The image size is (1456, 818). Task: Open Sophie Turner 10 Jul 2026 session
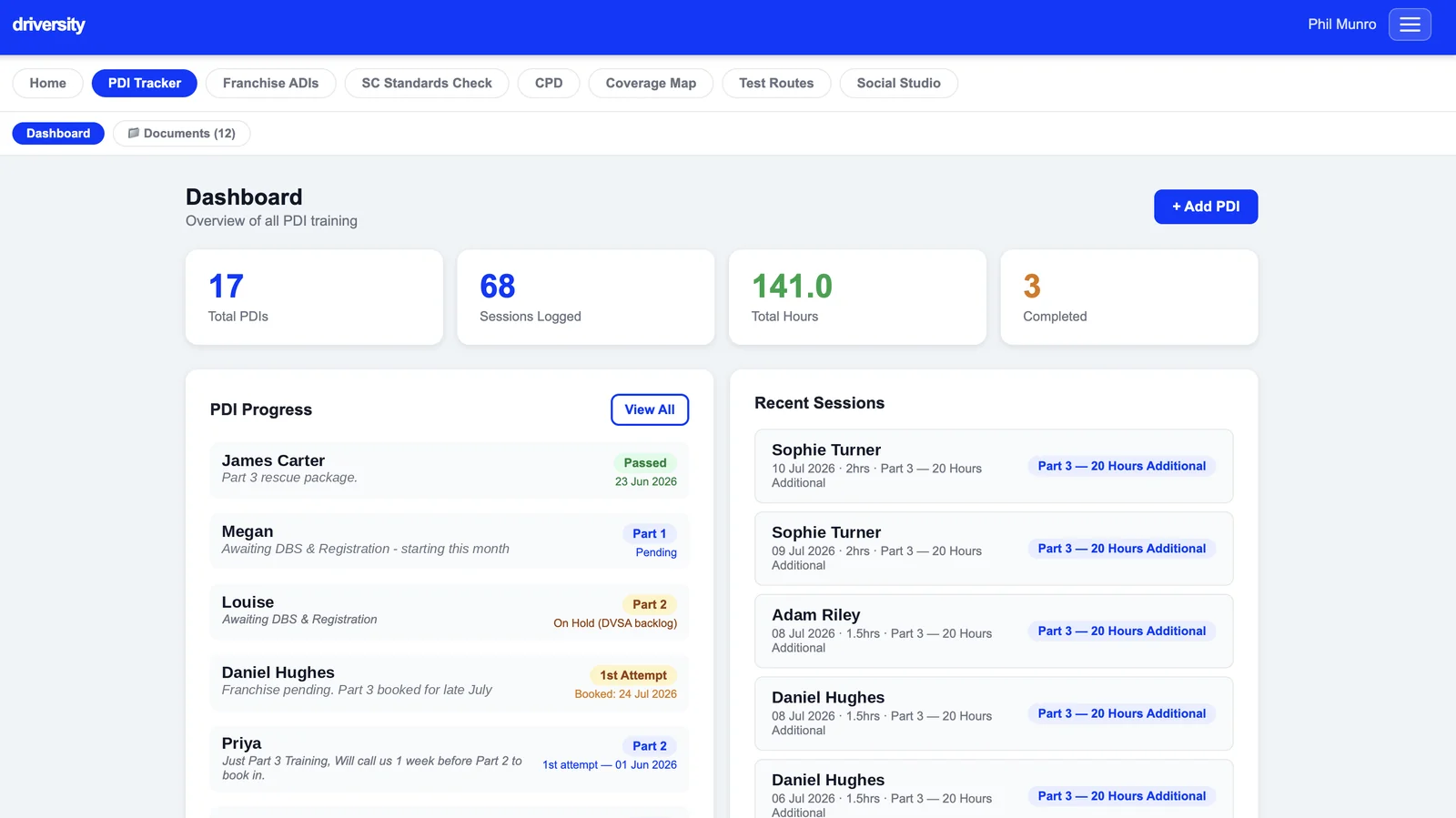(994, 466)
